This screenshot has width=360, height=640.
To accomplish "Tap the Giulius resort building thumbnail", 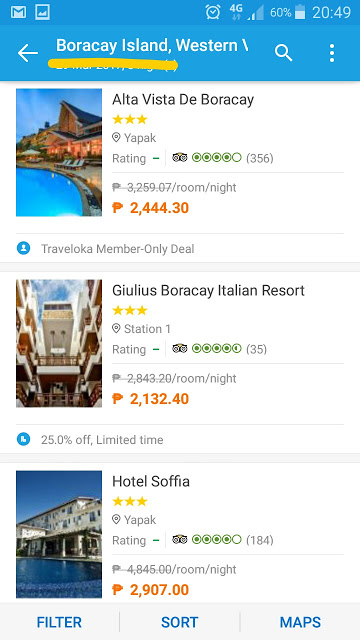I will click(x=59, y=343).
